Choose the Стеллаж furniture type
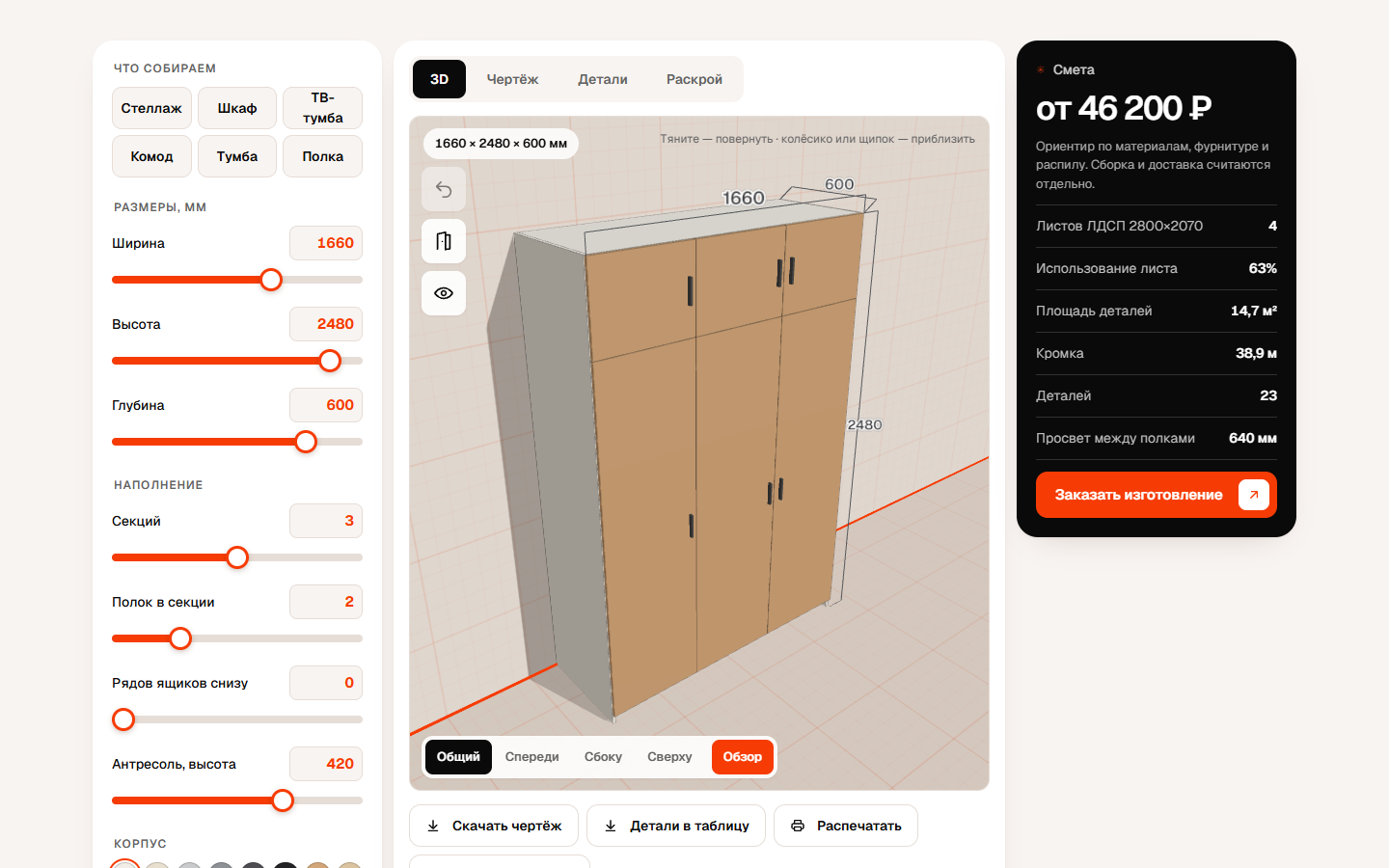1389x868 pixels. point(151,108)
